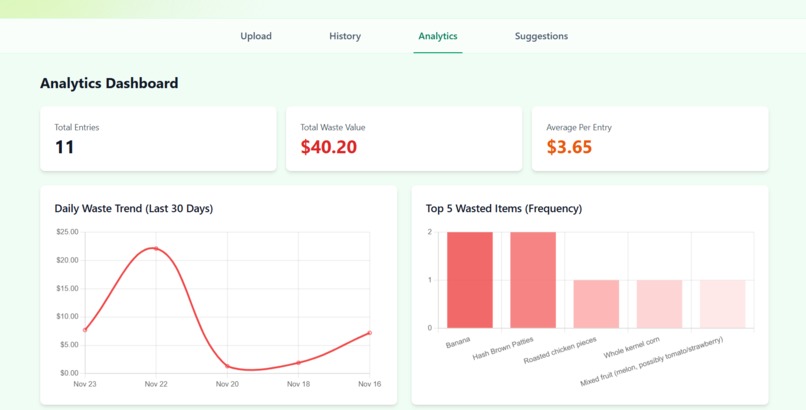
Task: Click the Top 5 Wasted Items title
Action: coord(504,209)
